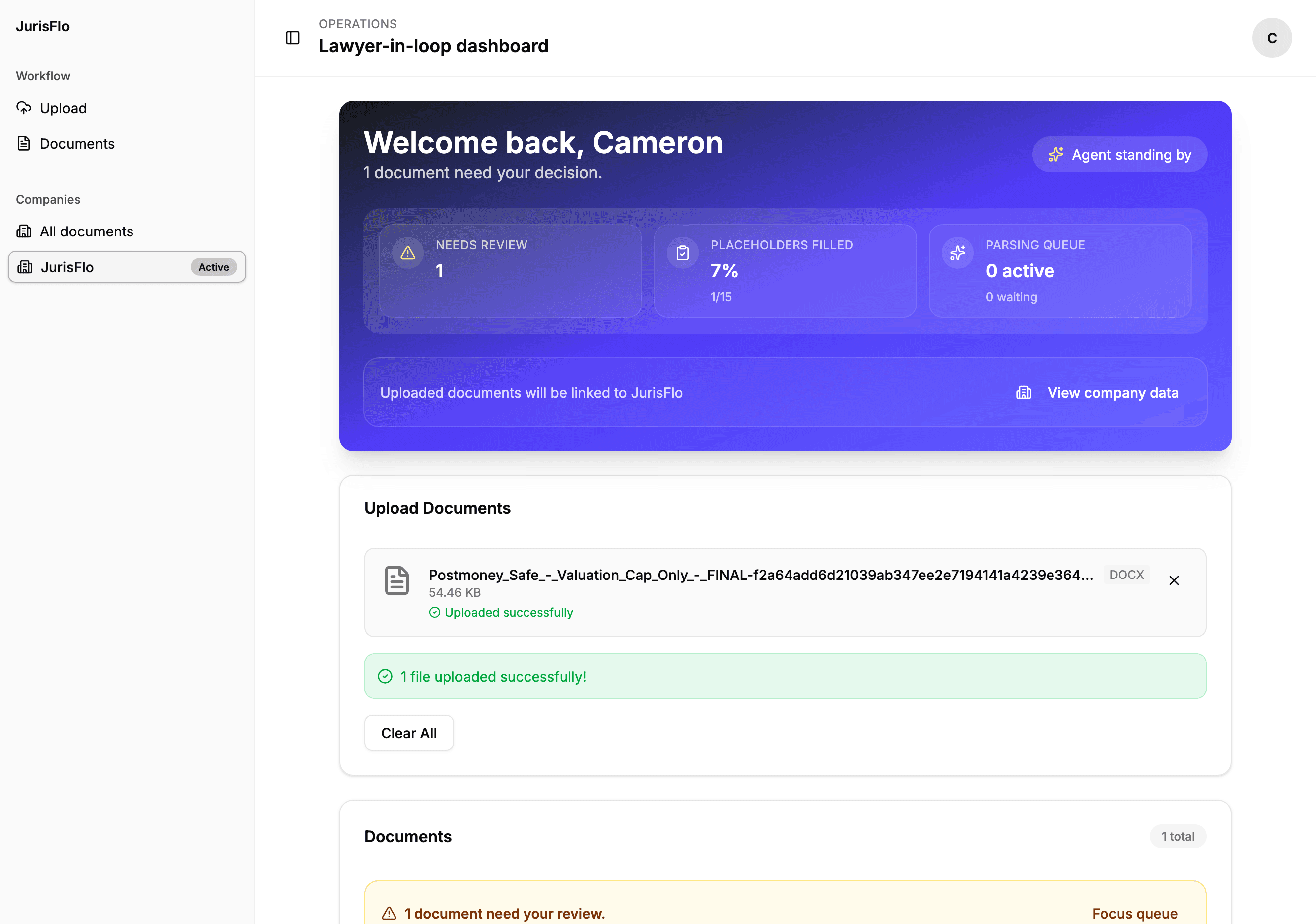The width and height of the screenshot is (1316, 924).
Task: Click the Agent standing by badge
Action: click(x=1119, y=154)
